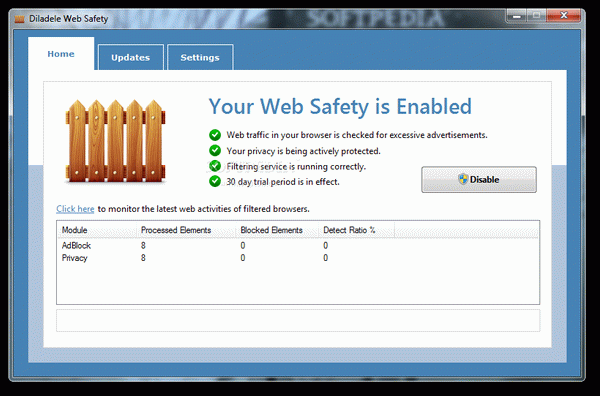Viewport: 600px width, 396px height.
Task: Select the Privacy module row
Action: pyautogui.click(x=298, y=258)
